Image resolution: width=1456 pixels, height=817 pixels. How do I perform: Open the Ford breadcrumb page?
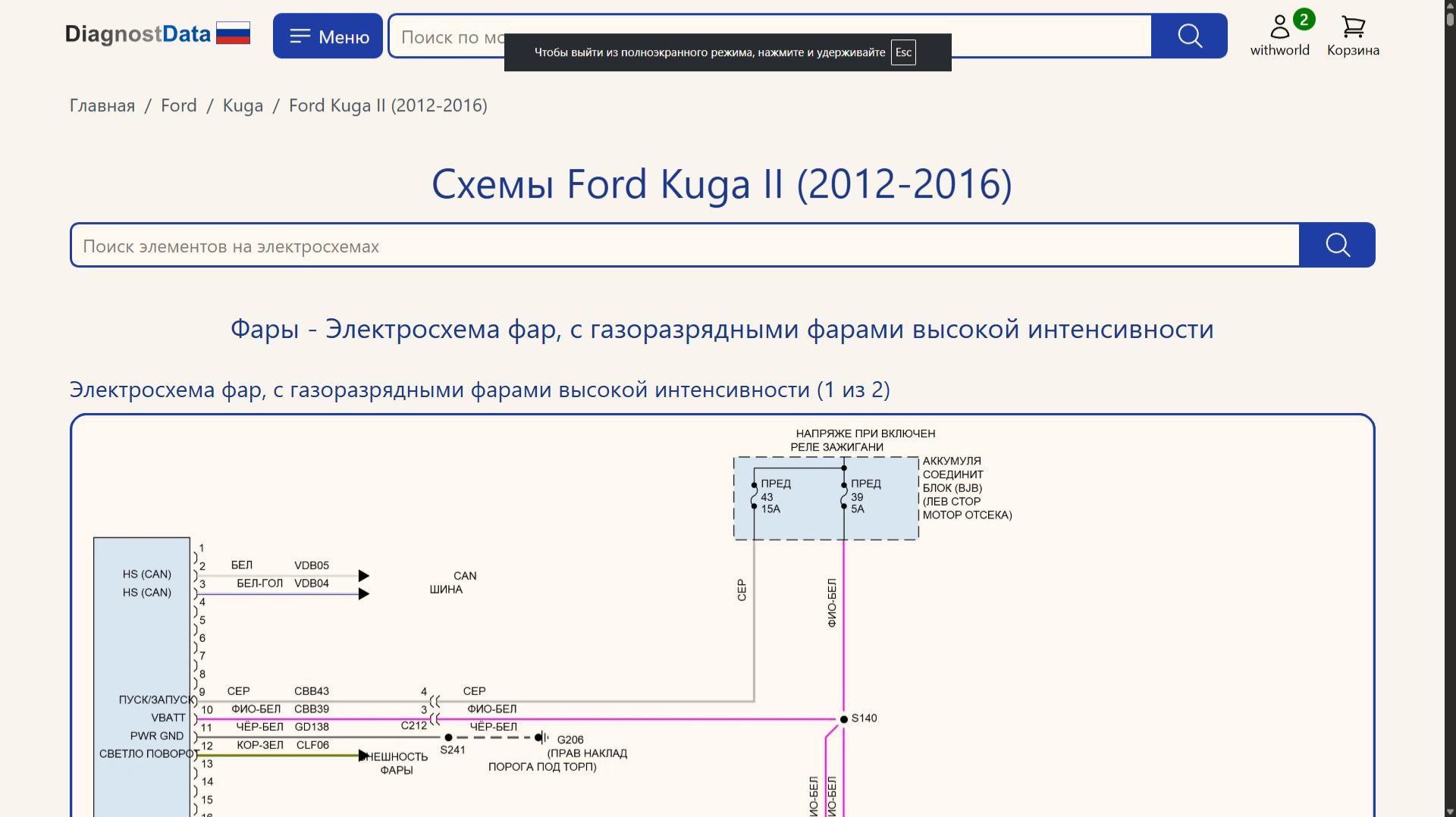[178, 105]
